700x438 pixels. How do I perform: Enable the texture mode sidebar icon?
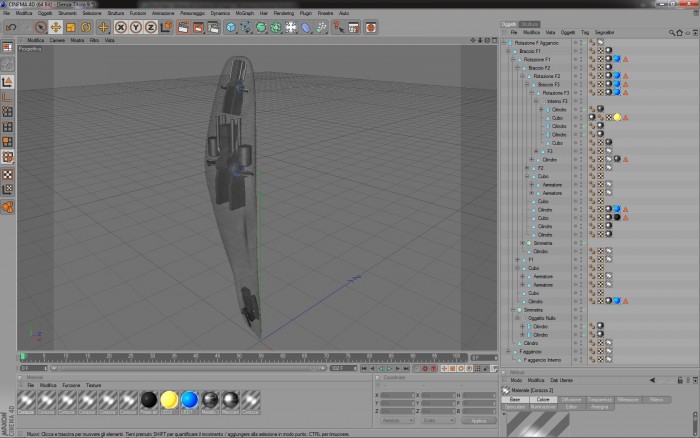click(8, 174)
